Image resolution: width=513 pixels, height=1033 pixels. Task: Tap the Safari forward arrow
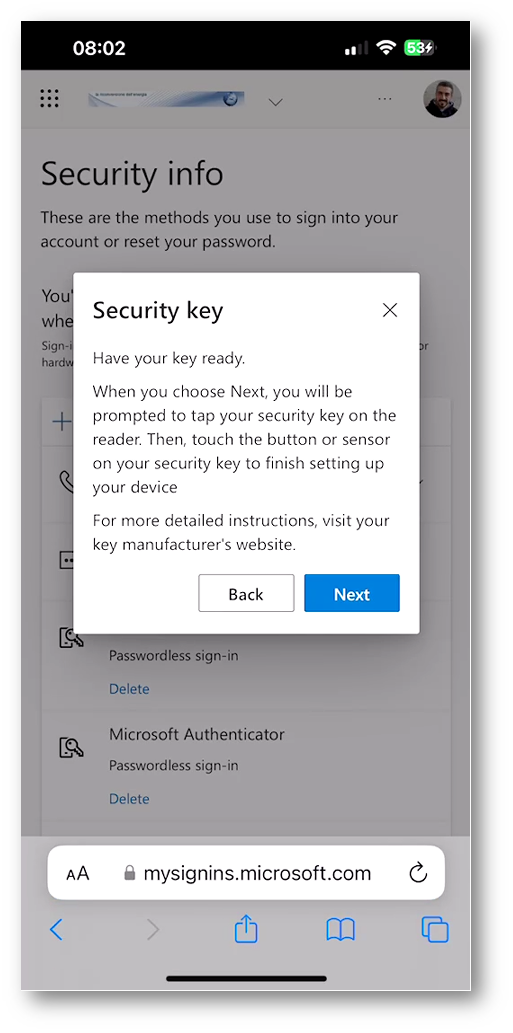click(x=153, y=930)
